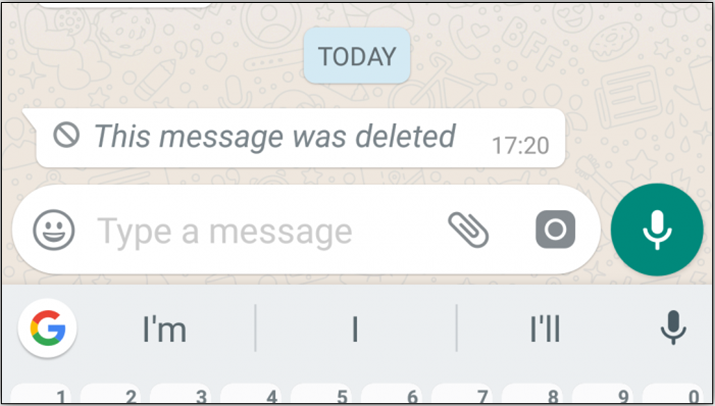Tap the green voice message microphone button
The image size is (715, 406).
[657, 229]
